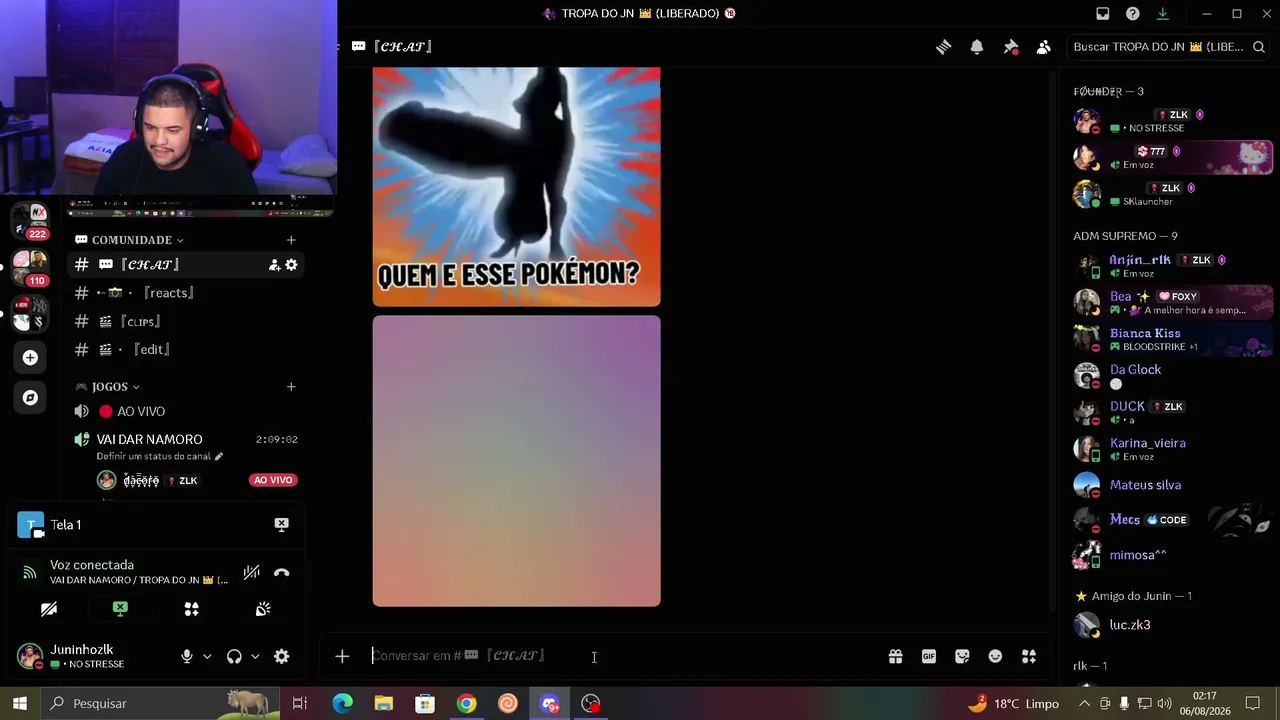Open user settings gear

pyautogui.click(x=282, y=657)
